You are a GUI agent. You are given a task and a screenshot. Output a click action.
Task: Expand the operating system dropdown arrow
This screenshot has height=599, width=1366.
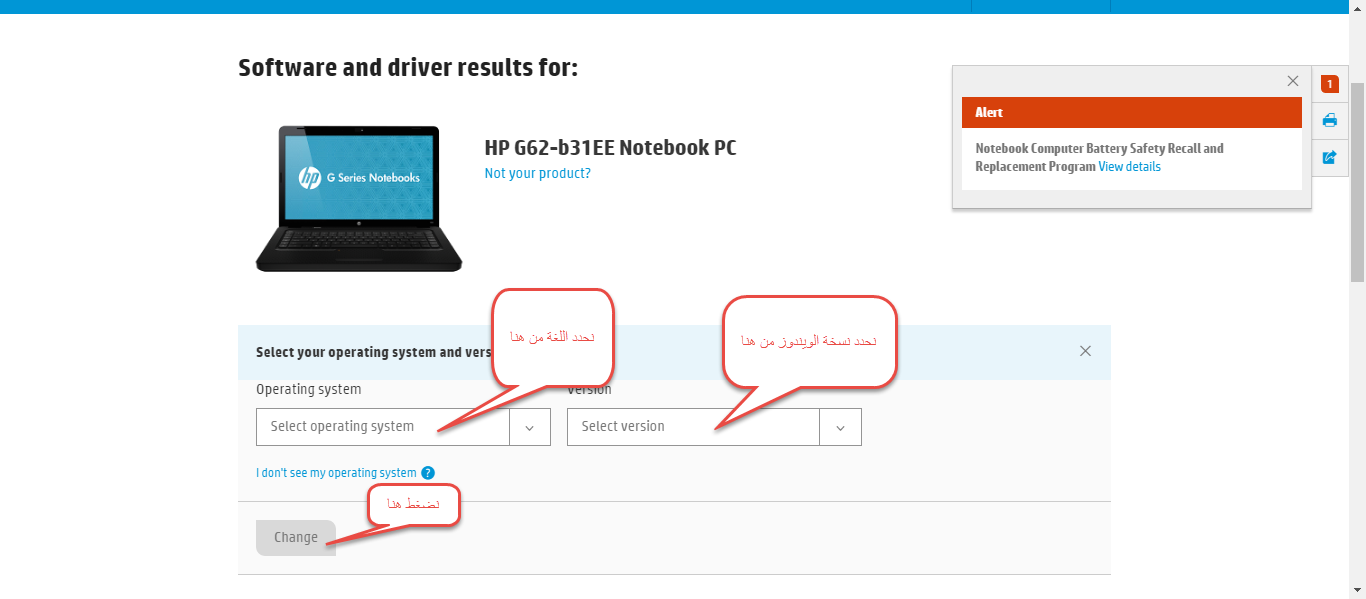[x=530, y=427]
